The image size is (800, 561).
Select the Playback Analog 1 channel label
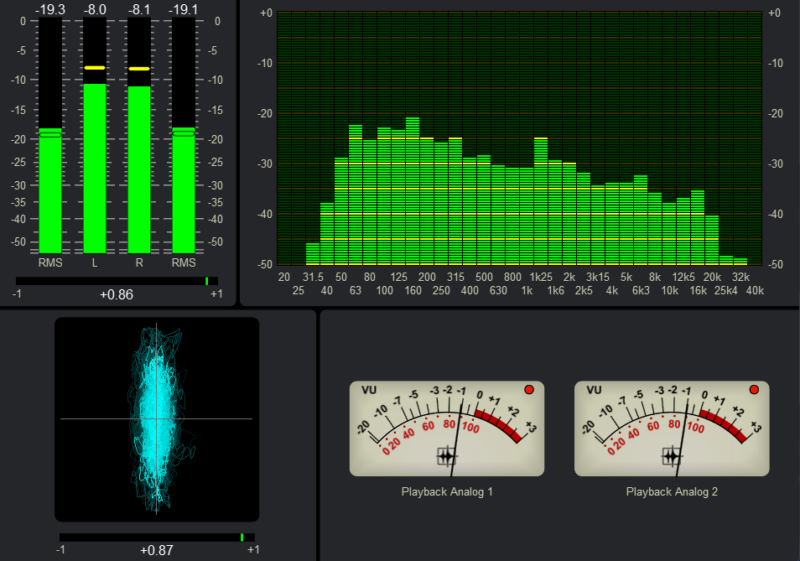coord(447,491)
